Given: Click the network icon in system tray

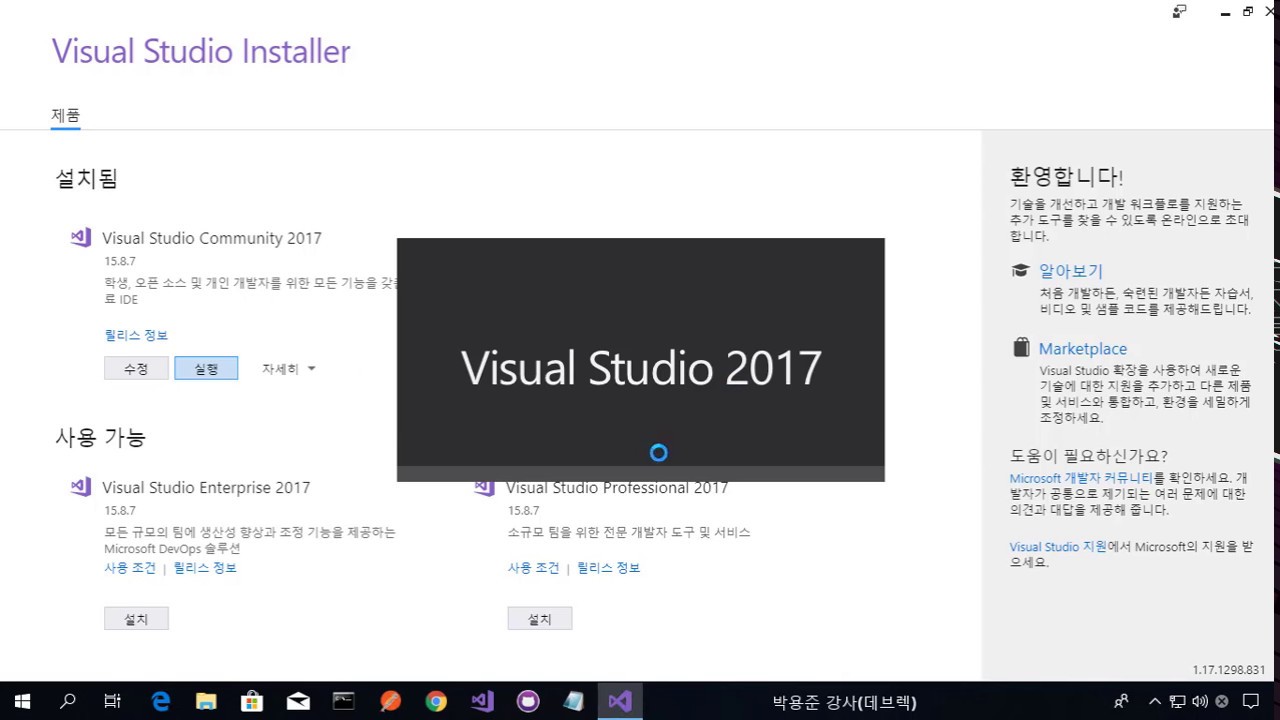Looking at the screenshot, I should tap(1178, 701).
